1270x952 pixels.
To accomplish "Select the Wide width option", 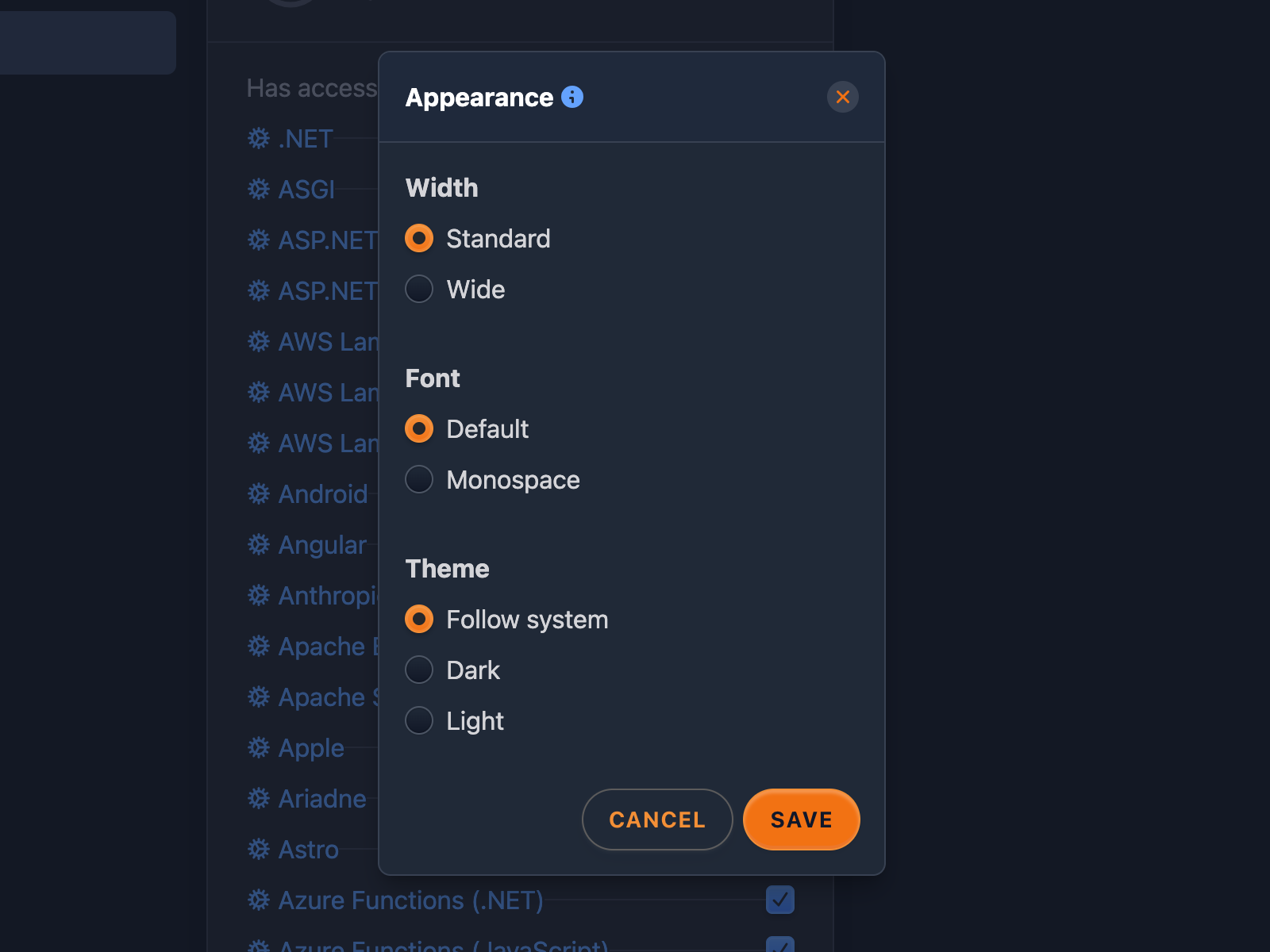I will [419, 289].
